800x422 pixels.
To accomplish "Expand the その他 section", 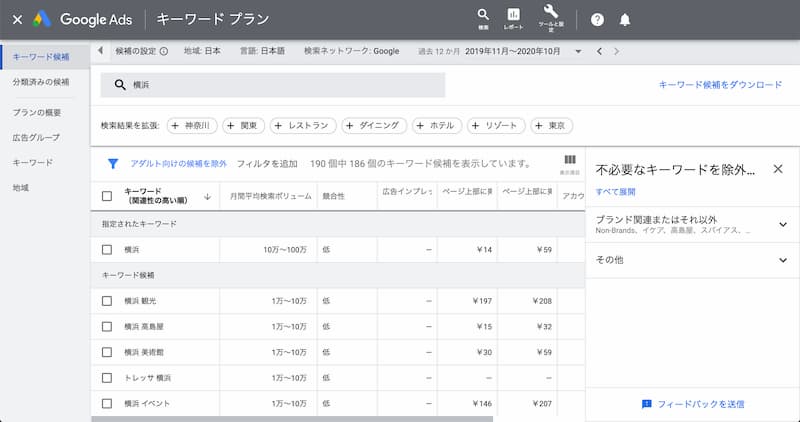I will 692,260.
